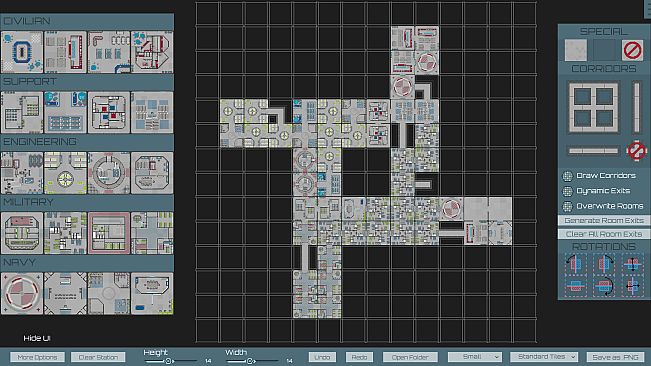Save the station as PNG
The width and height of the screenshot is (651, 366).
pyautogui.click(x=615, y=357)
